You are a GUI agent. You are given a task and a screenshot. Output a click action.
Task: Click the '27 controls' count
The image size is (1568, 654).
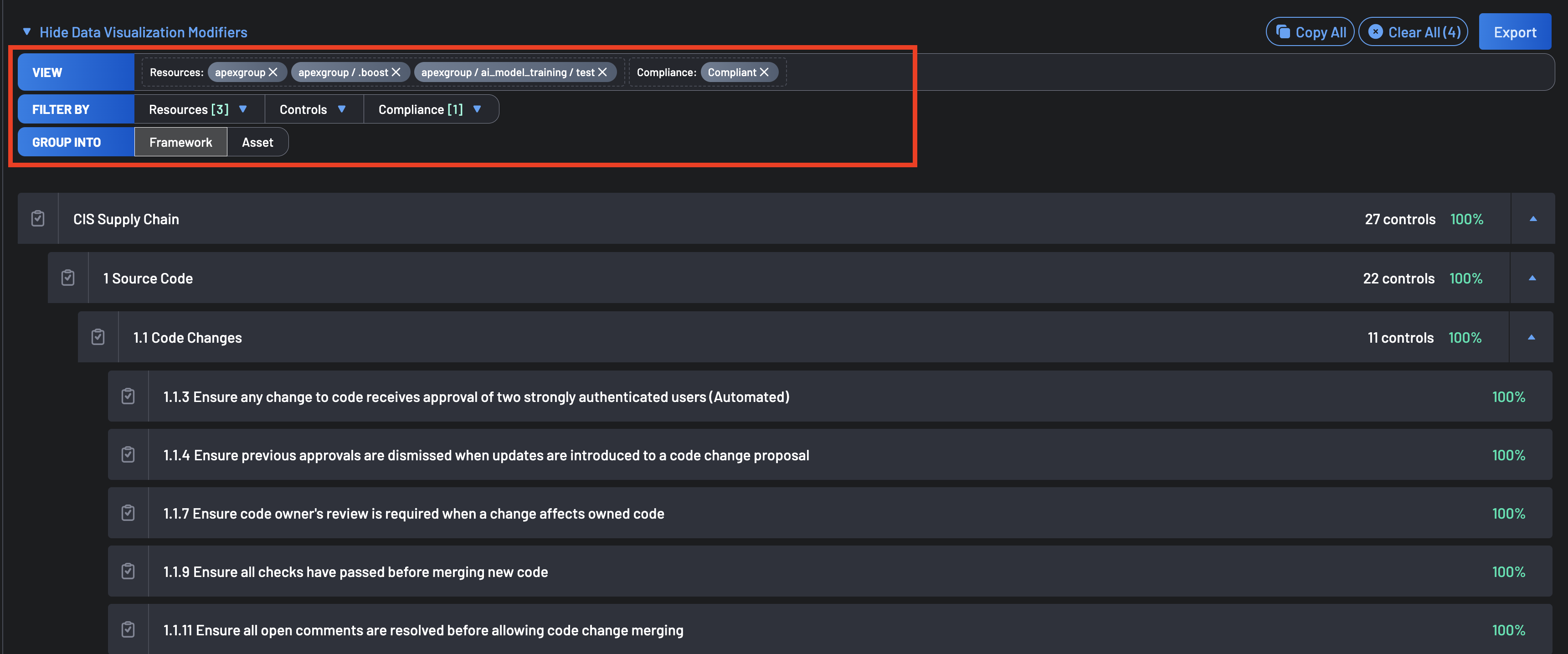click(x=1399, y=219)
